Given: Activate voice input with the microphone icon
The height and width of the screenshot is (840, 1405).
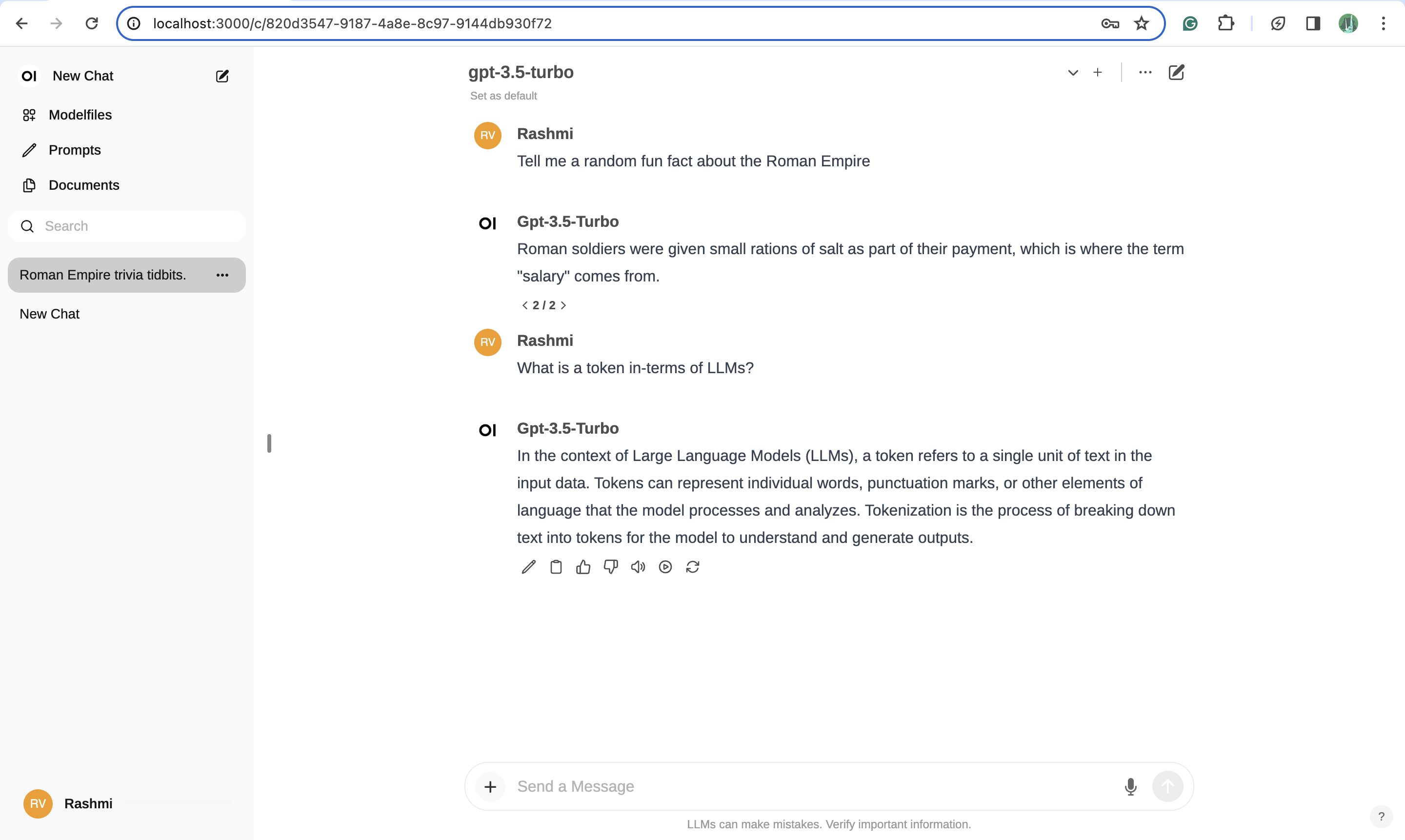Looking at the screenshot, I should 1130,786.
